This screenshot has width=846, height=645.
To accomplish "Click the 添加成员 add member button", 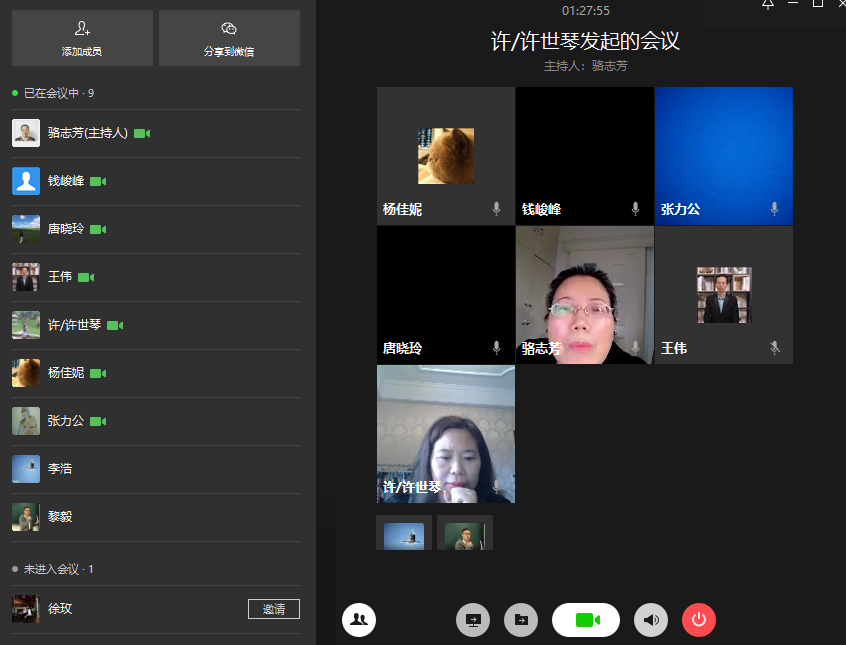I will tap(82, 38).
